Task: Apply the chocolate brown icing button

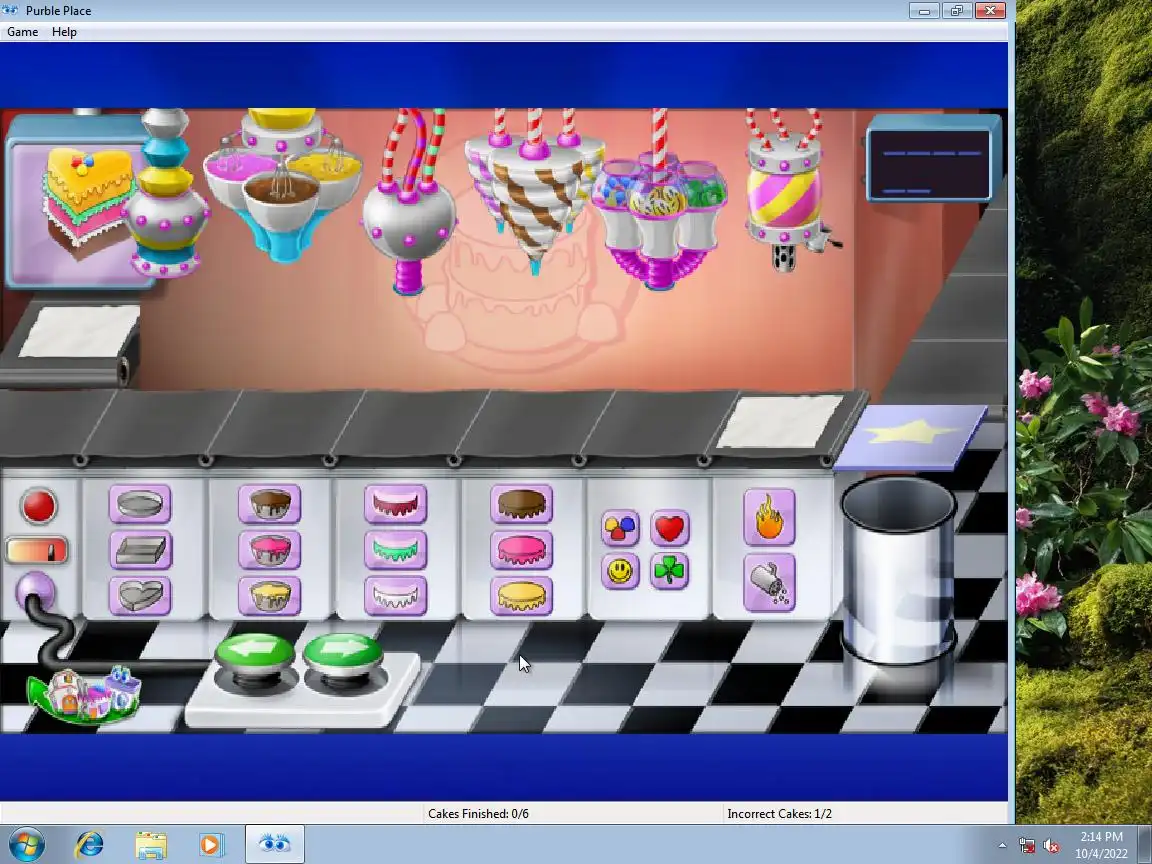Action: click(522, 504)
